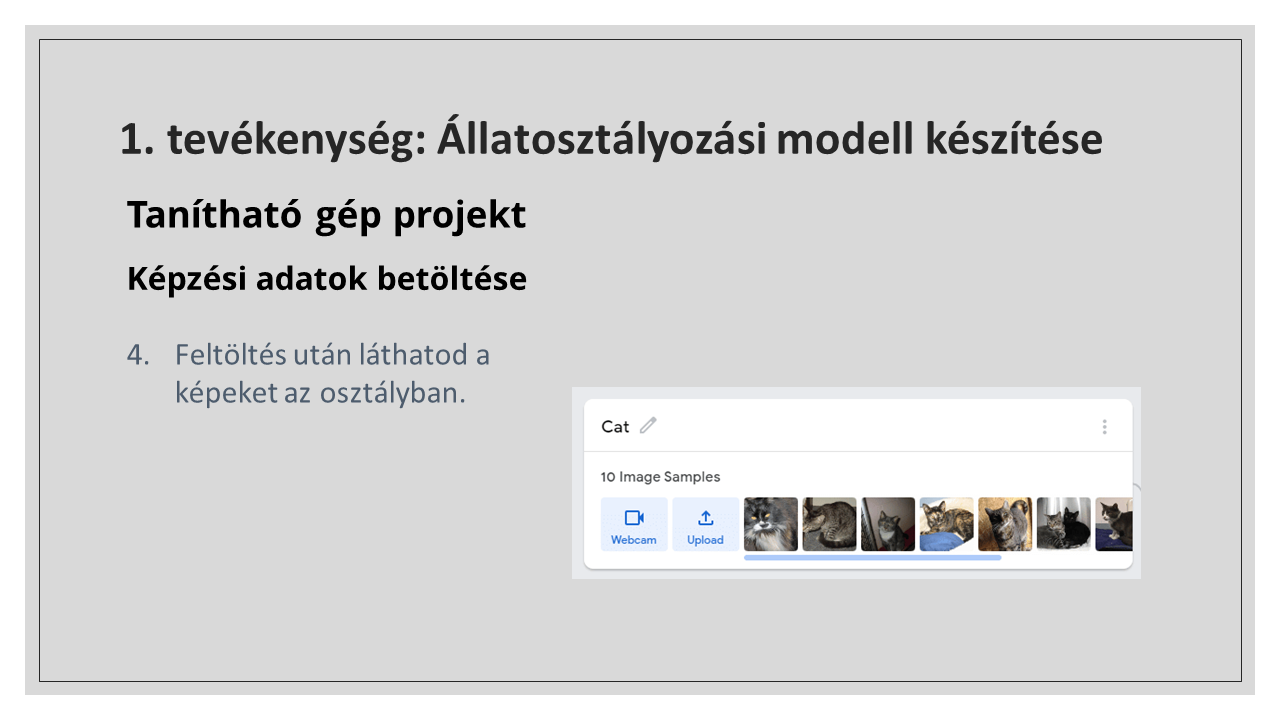Click the slide title "1. tevékenység: Állatosztályozási modell készítése"
The image size is (1280, 720).
610,139
